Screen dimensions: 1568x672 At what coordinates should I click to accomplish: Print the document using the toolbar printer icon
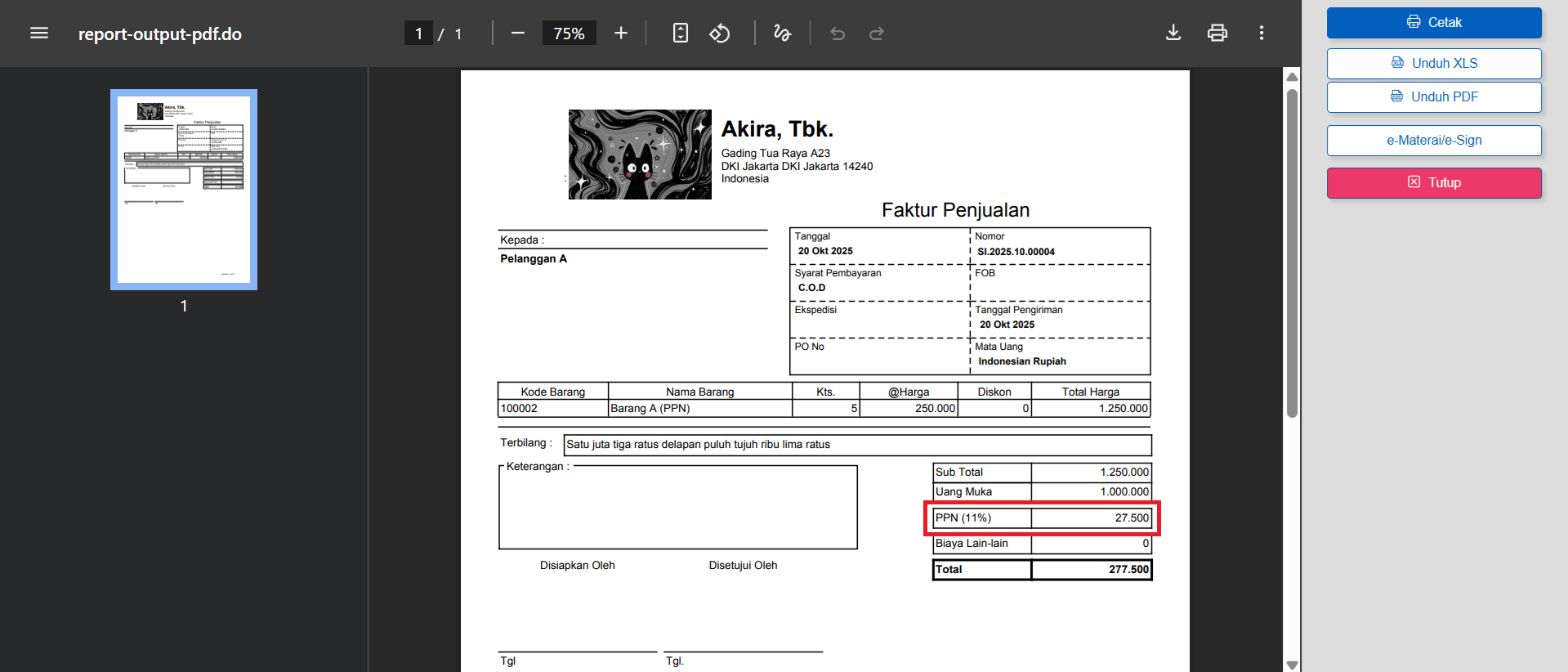tap(1217, 34)
